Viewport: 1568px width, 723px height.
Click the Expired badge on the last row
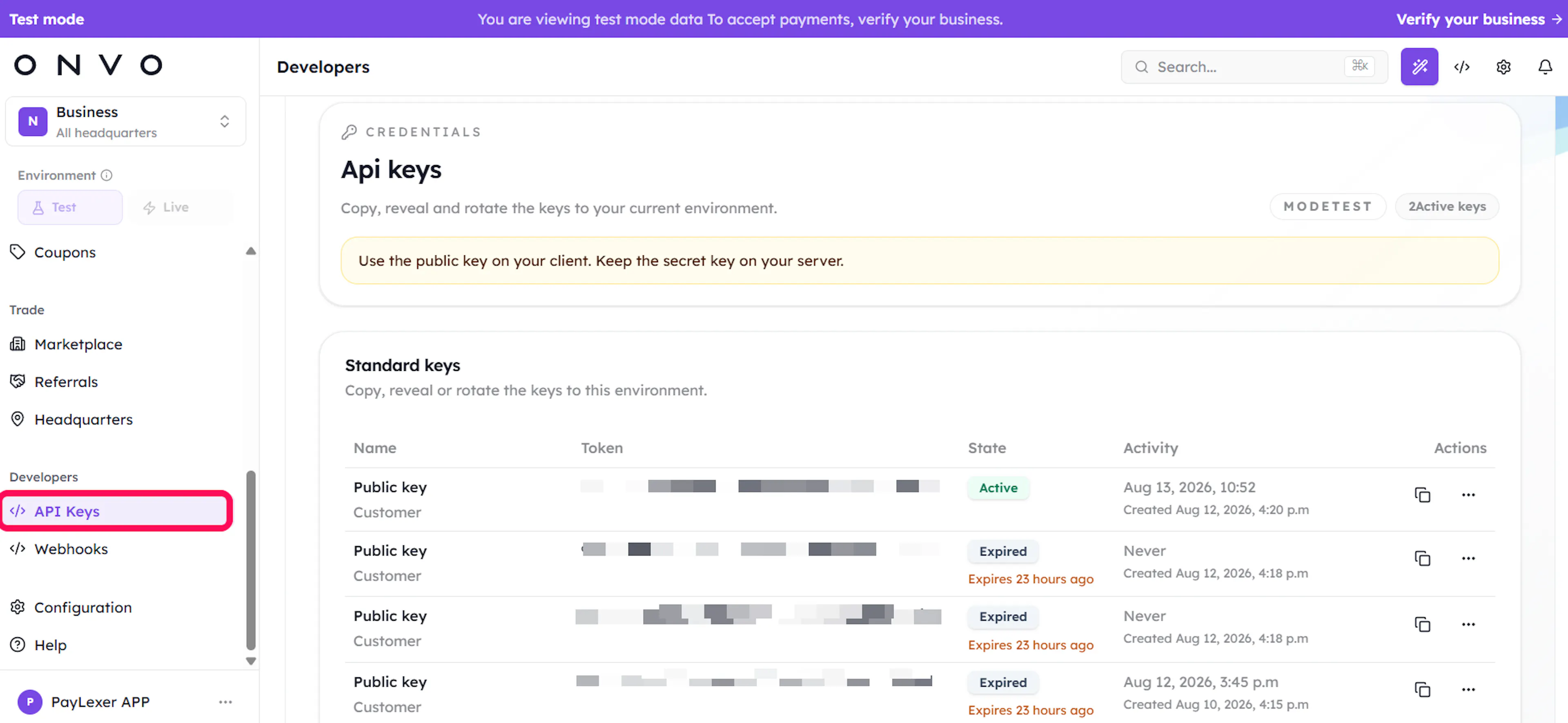tap(1003, 683)
